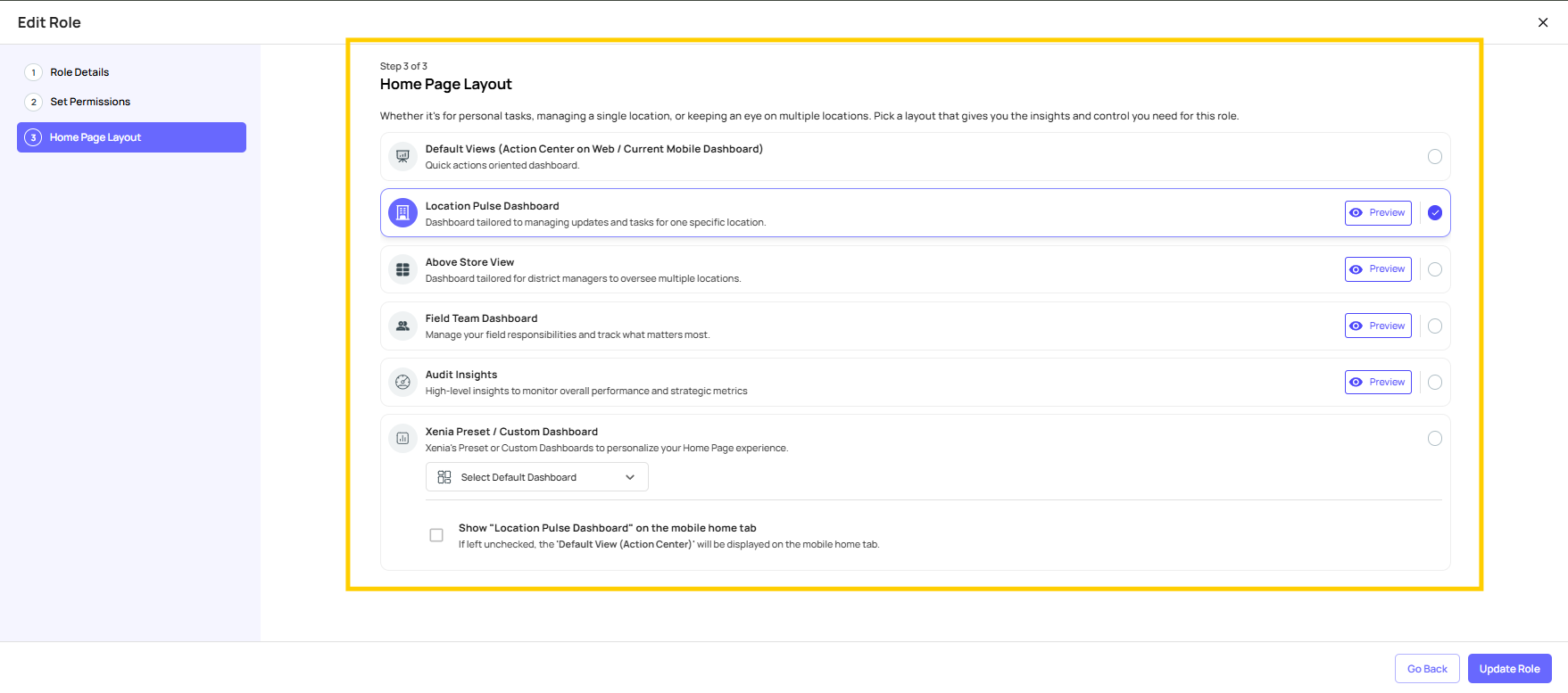Screen dimensions: 1568x693
Task: Click the Above Store View grid icon
Action: tap(402, 269)
